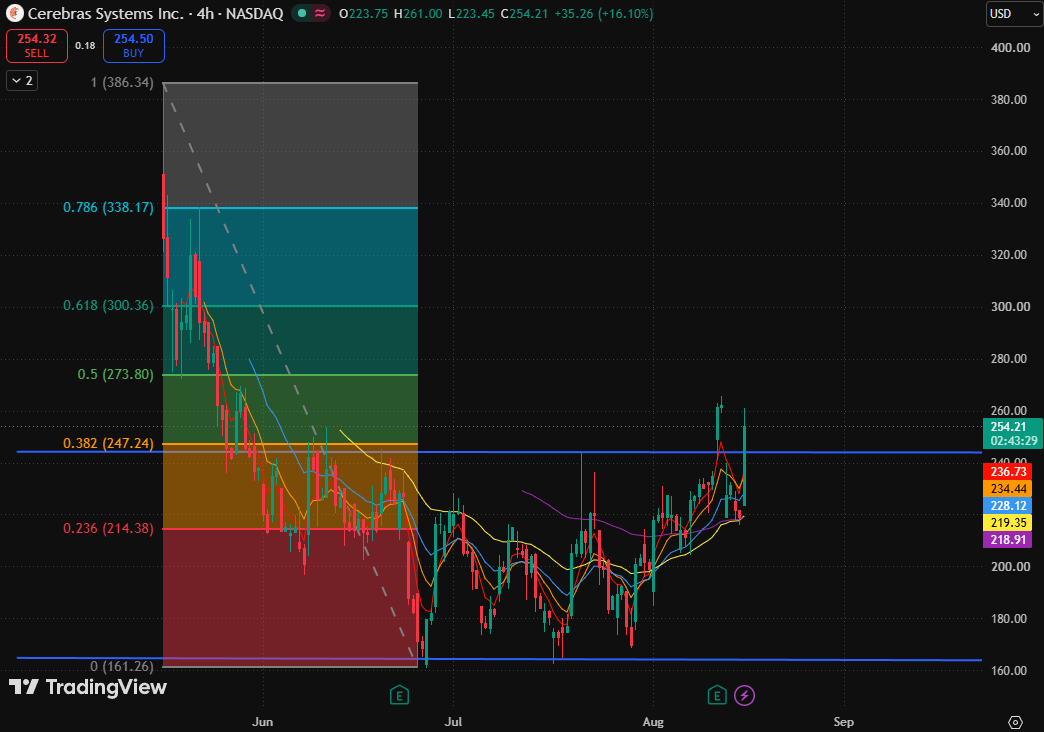Click the yellow 219.35 indicator price tag
1044x732 pixels.
(1007, 523)
